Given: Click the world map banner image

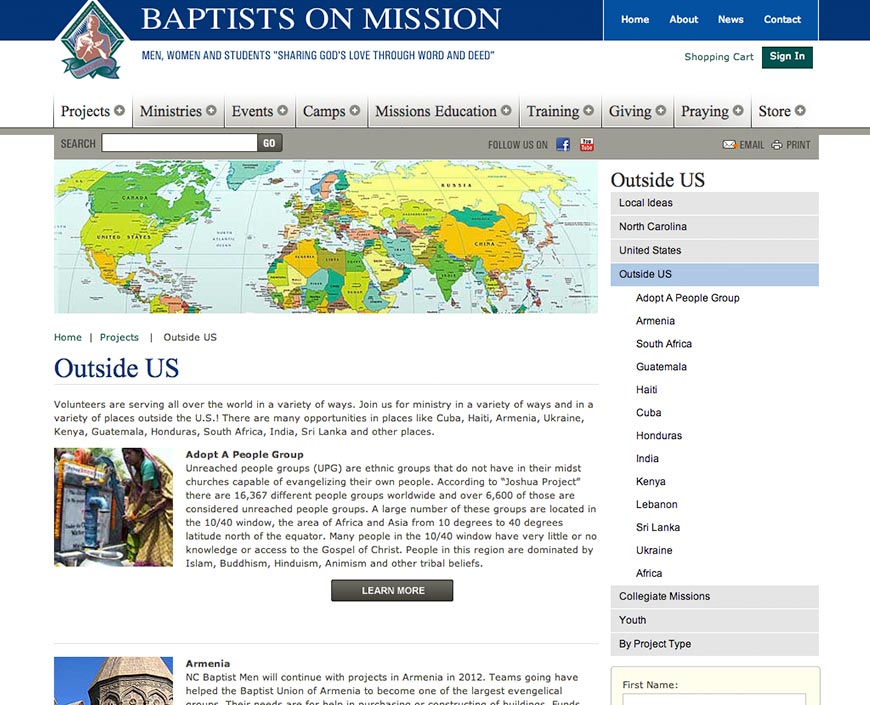Looking at the screenshot, I should (326, 237).
